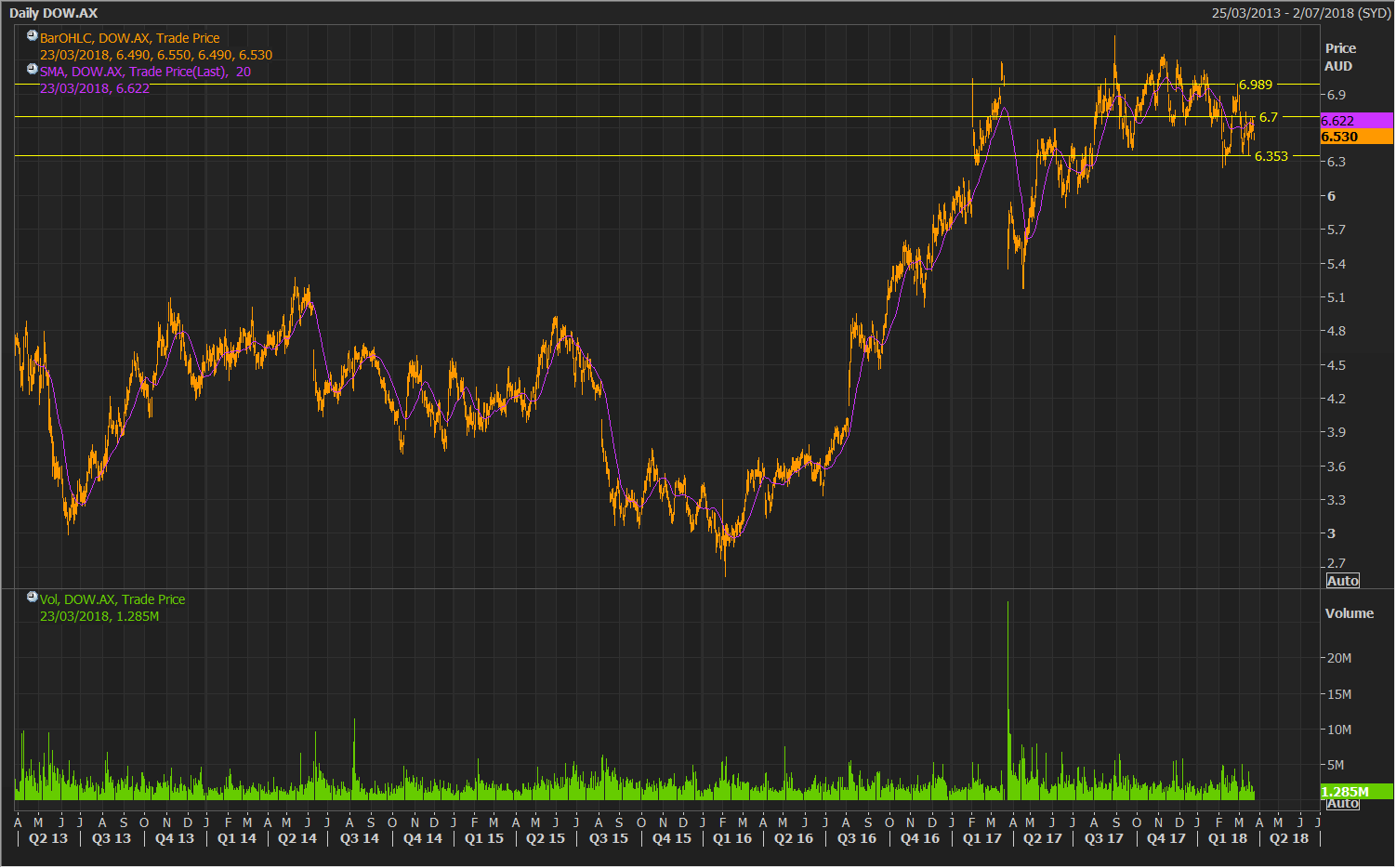
Task: Click the 6.9 price axis value
Action: 1337,95
